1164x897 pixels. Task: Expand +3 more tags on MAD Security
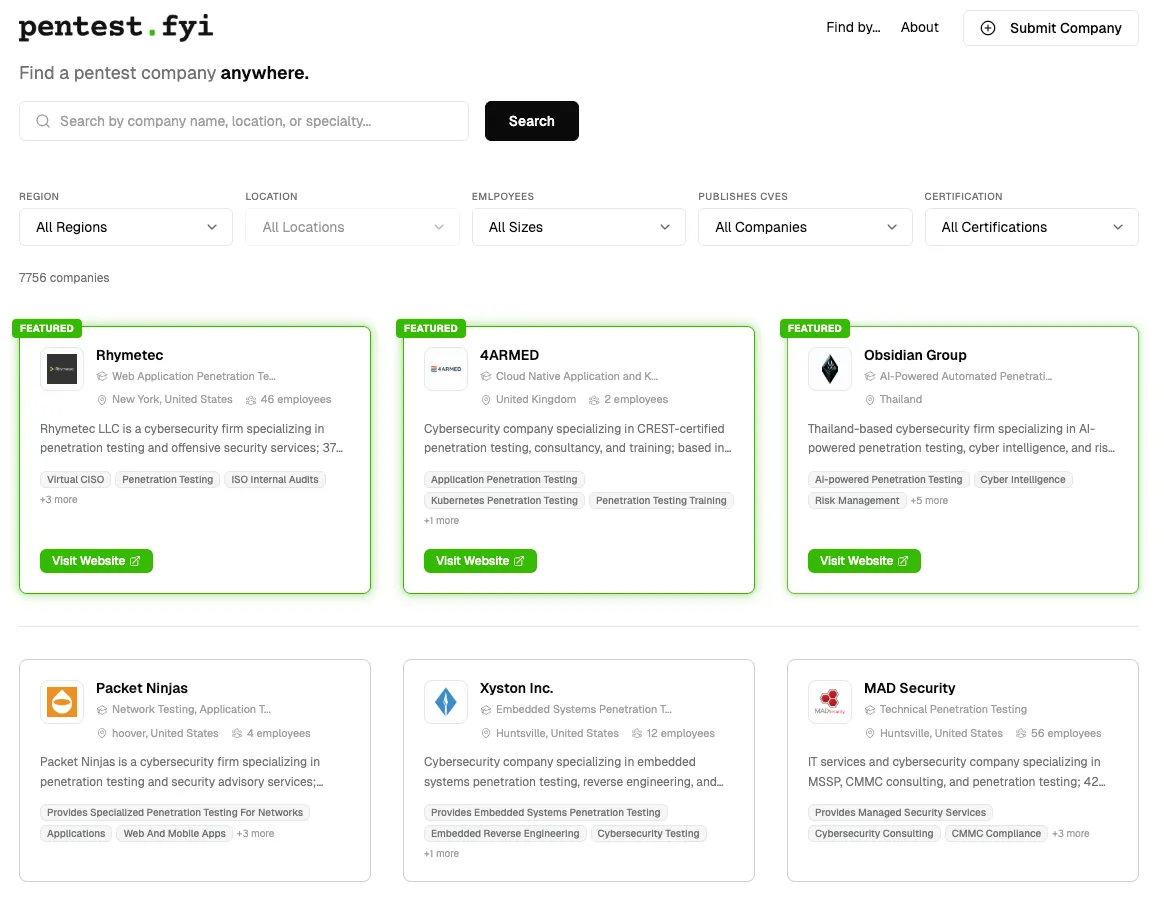pos(1070,834)
